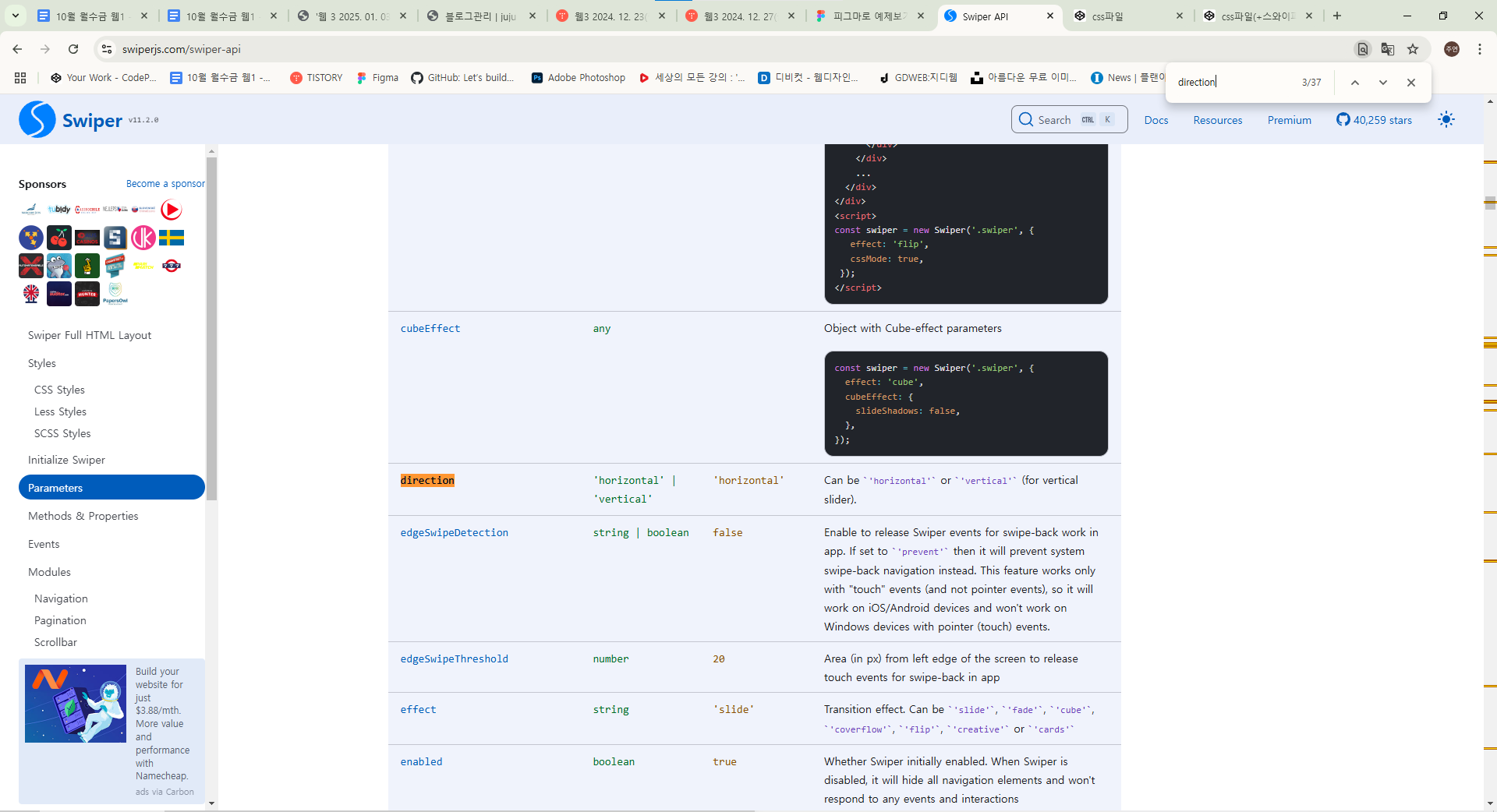Switch to the 블로그관리 | juju tab
Viewport: 1497px width, 812px height.
(x=481, y=16)
